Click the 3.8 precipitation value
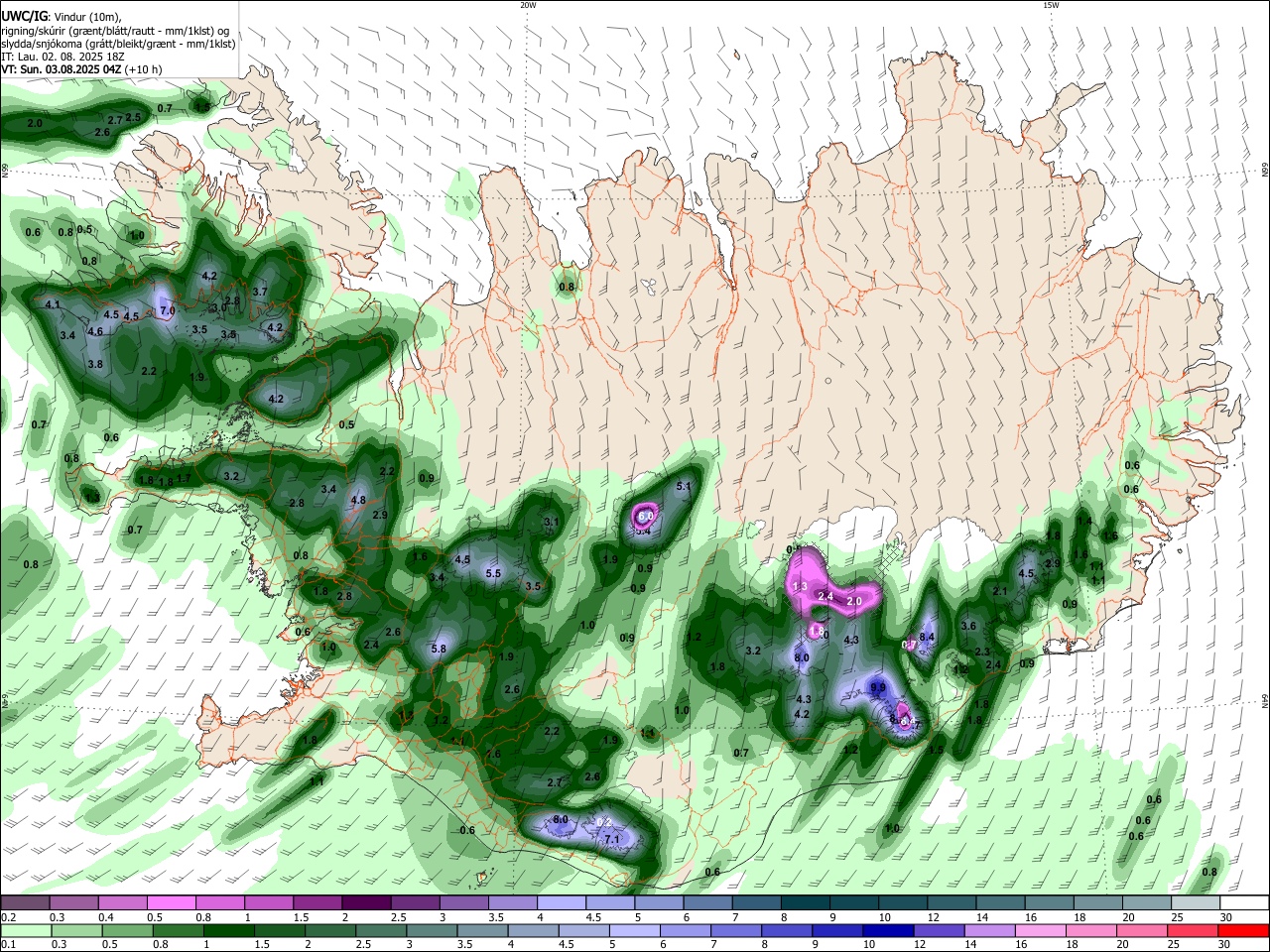1270x952 pixels. [x=95, y=365]
